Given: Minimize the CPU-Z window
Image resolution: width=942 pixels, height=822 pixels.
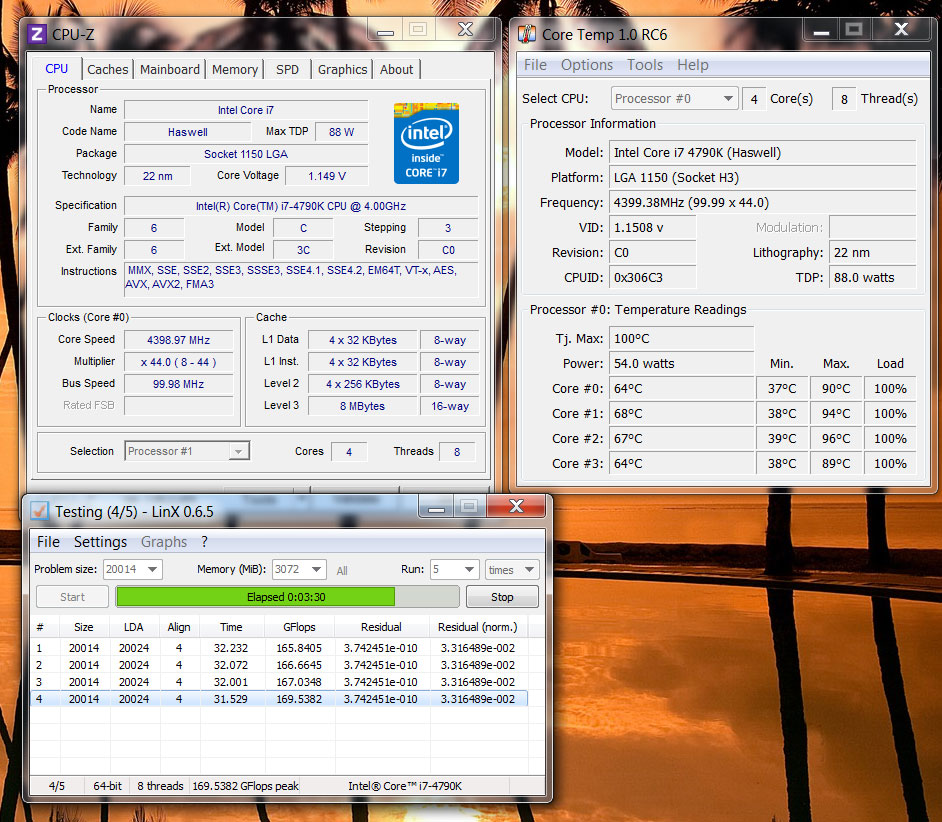Looking at the screenshot, I should pyautogui.click(x=386, y=30).
